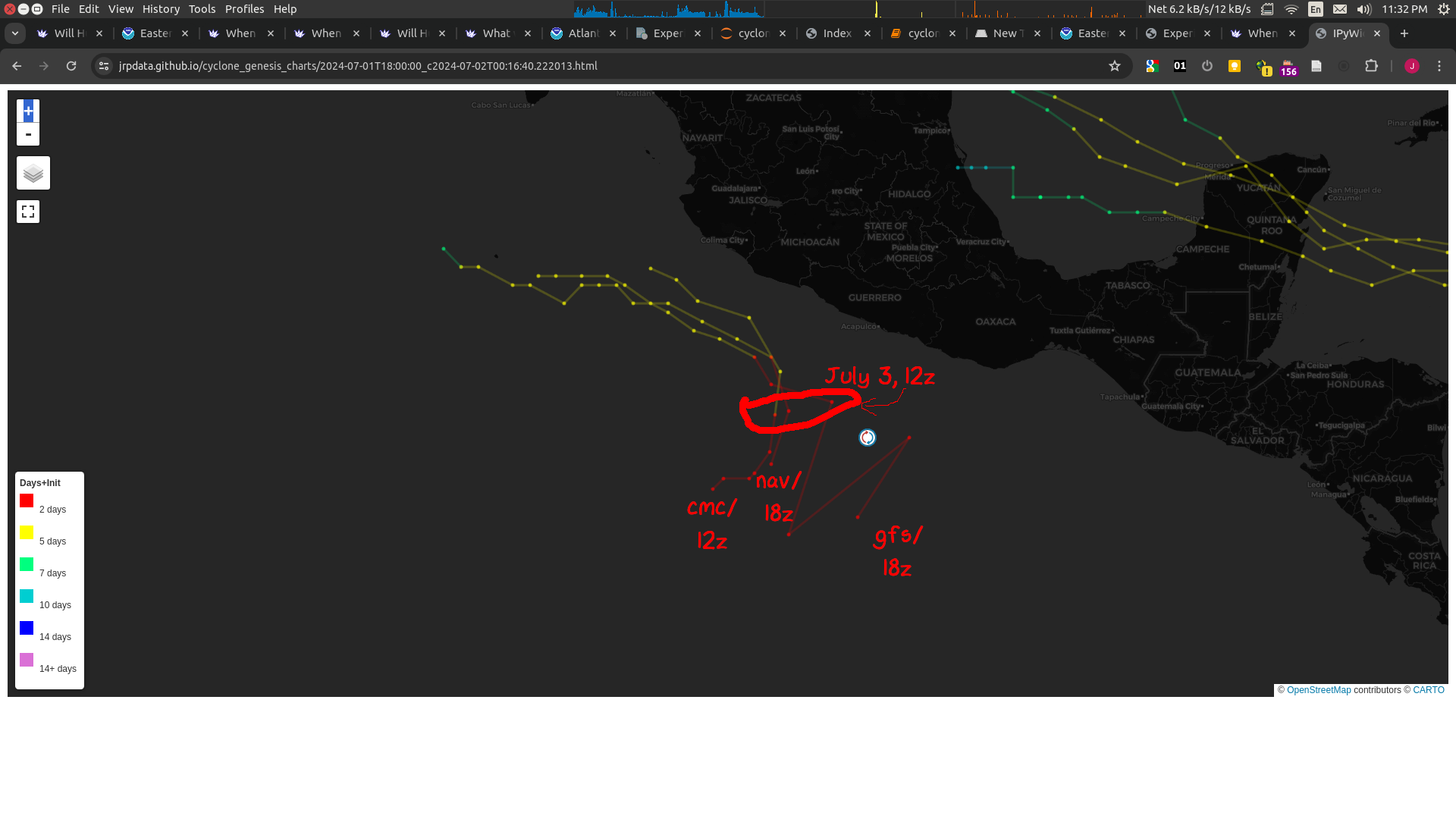Open the OpenStreetMap attribution link
The width and height of the screenshot is (1456, 819).
[x=1319, y=690]
